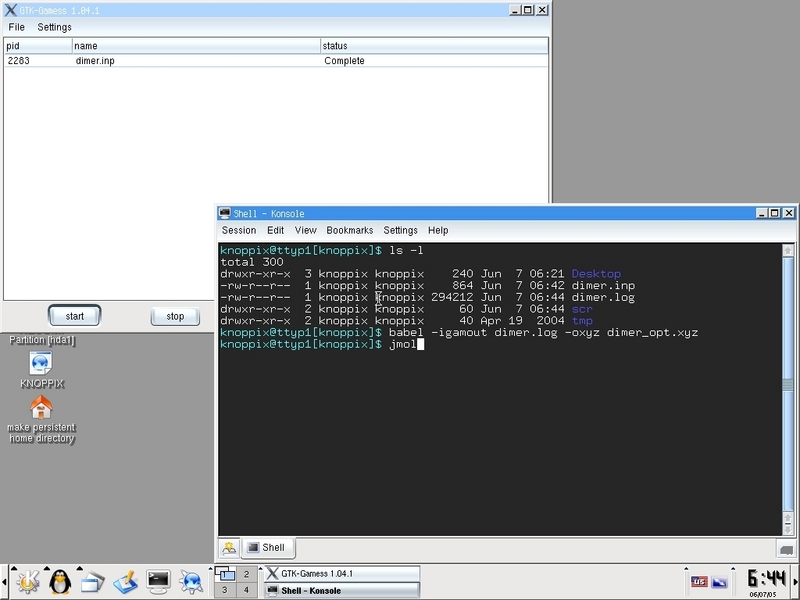800x600 pixels.
Task: Switch to virtual desktop 2
Action: tap(245, 574)
